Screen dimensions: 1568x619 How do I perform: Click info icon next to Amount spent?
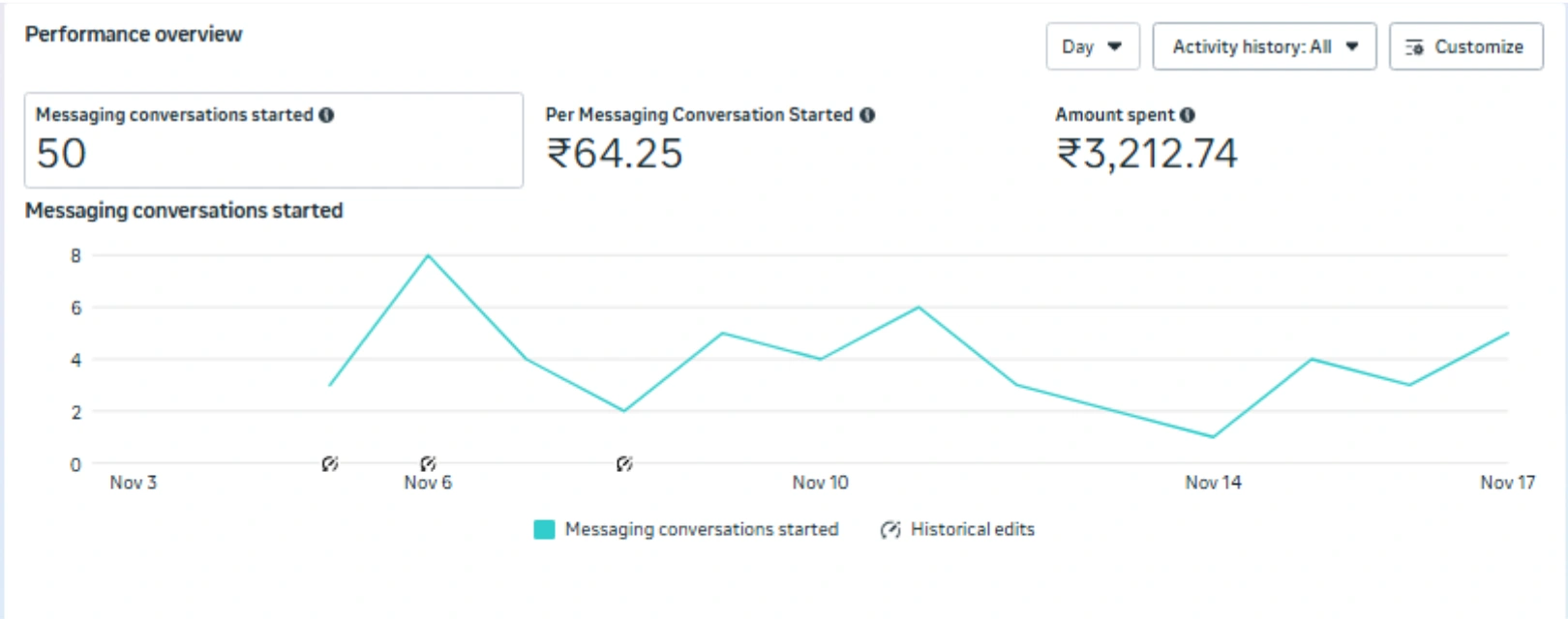point(1188,115)
